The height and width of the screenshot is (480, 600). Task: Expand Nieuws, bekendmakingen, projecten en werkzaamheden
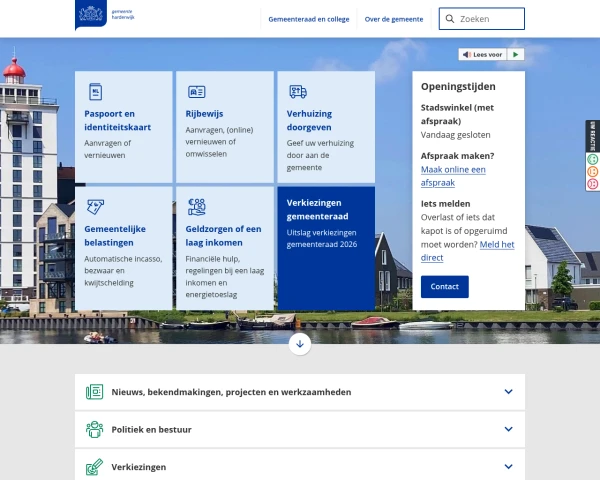[x=300, y=392]
